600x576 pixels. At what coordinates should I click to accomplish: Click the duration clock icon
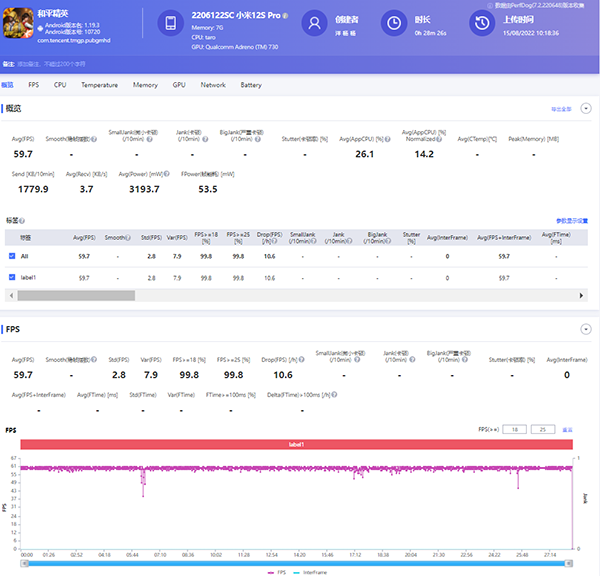click(396, 23)
